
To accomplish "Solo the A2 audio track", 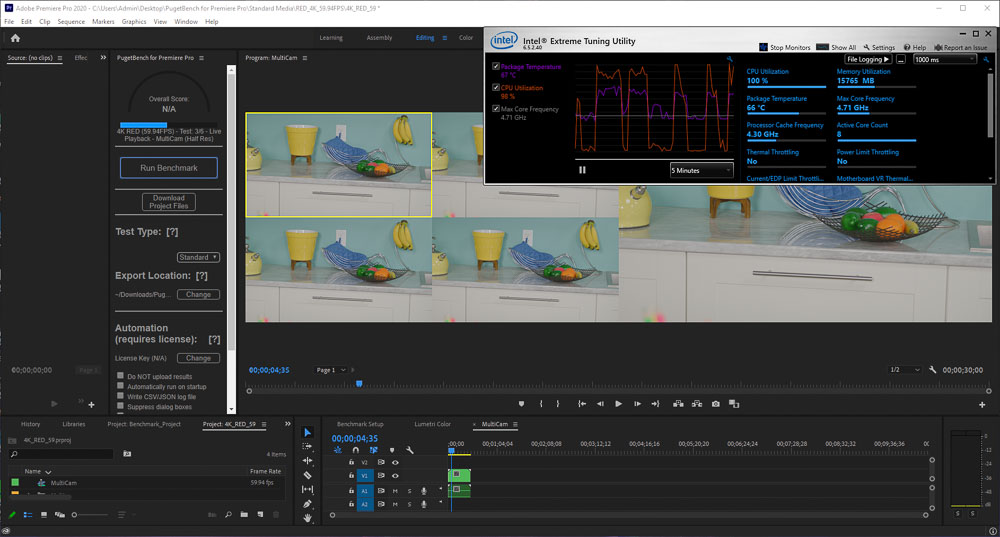I will click(x=409, y=504).
